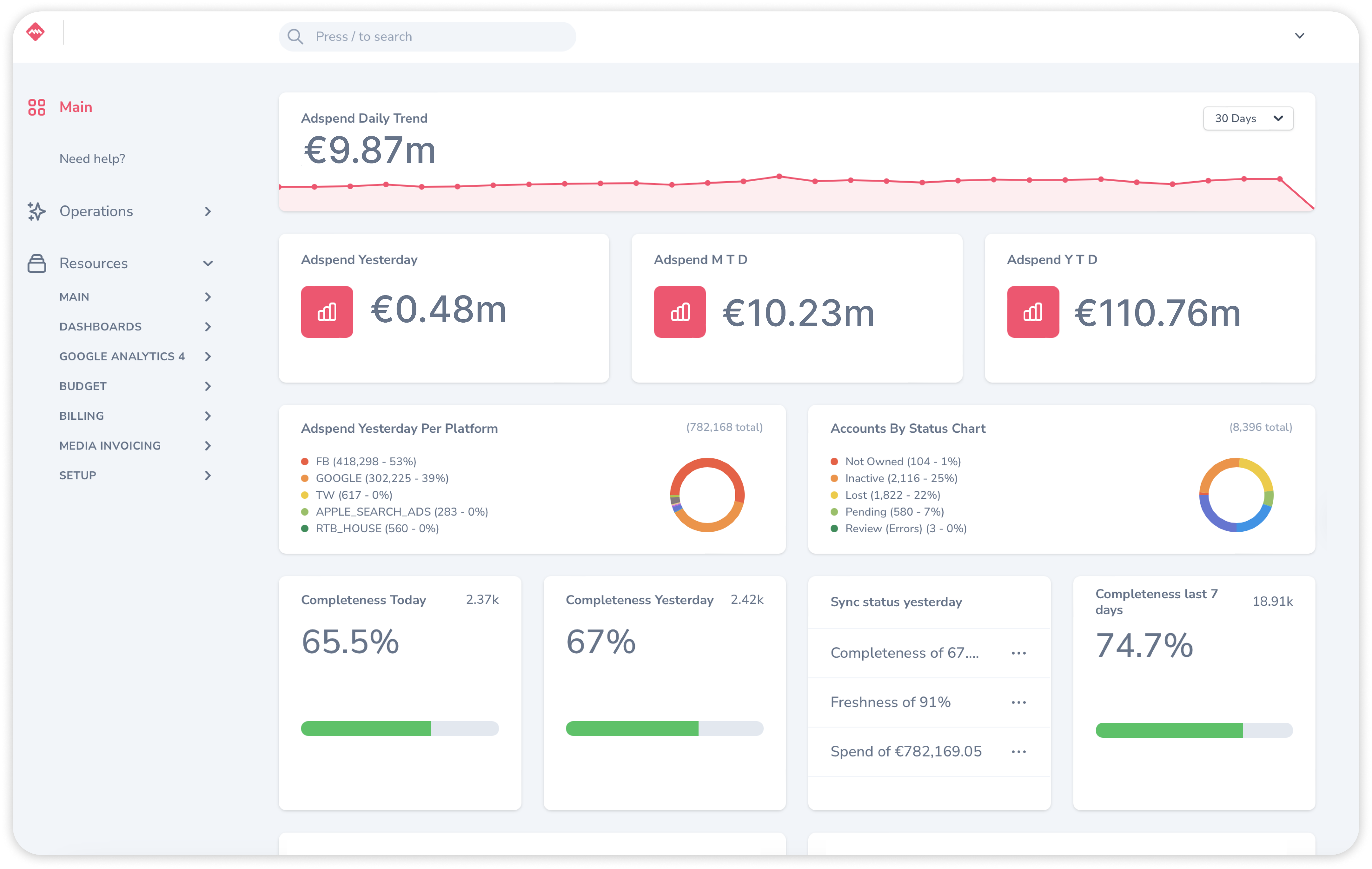1372x869 pixels.
Task: Click the Operations sparkle icon in sidebar
Action: 37,211
